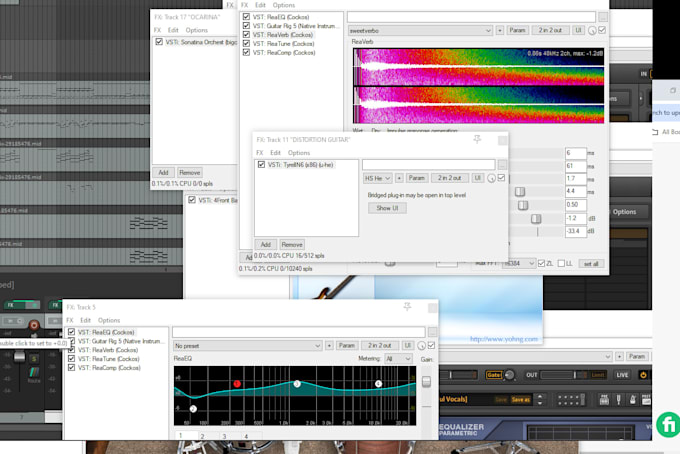Open the Guitar Rig tuner fork icon
The width and height of the screenshot is (680, 454).
[x=618, y=399]
